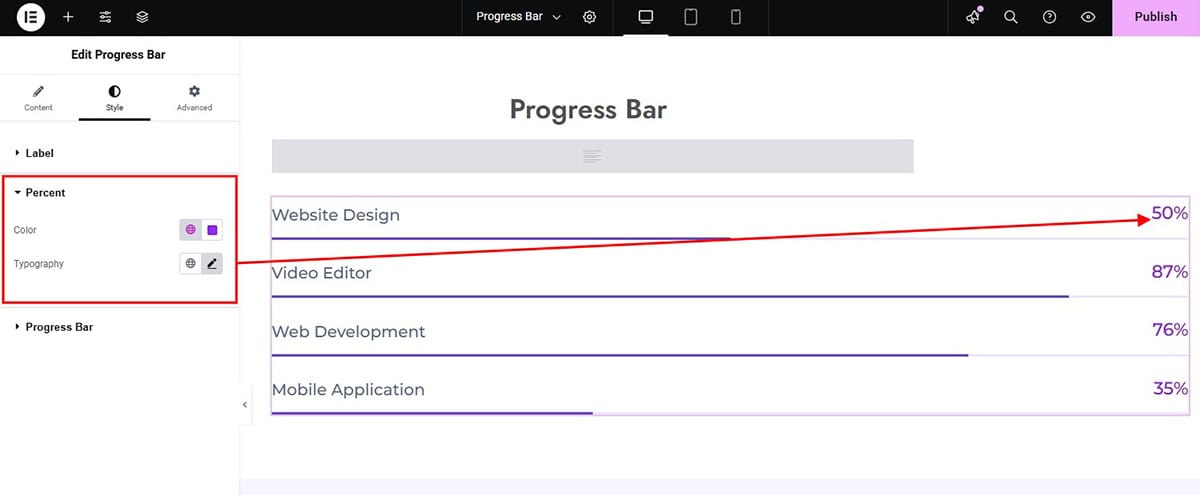Click the Publish button
This screenshot has width=1200, height=495.
point(1156,17)
